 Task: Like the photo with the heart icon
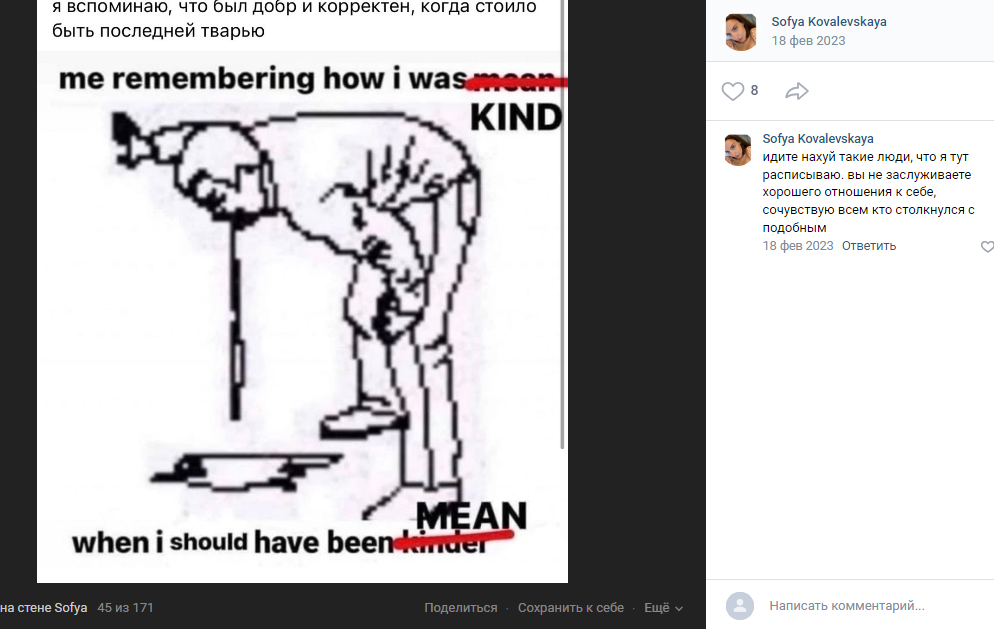[x=732, y=91]
